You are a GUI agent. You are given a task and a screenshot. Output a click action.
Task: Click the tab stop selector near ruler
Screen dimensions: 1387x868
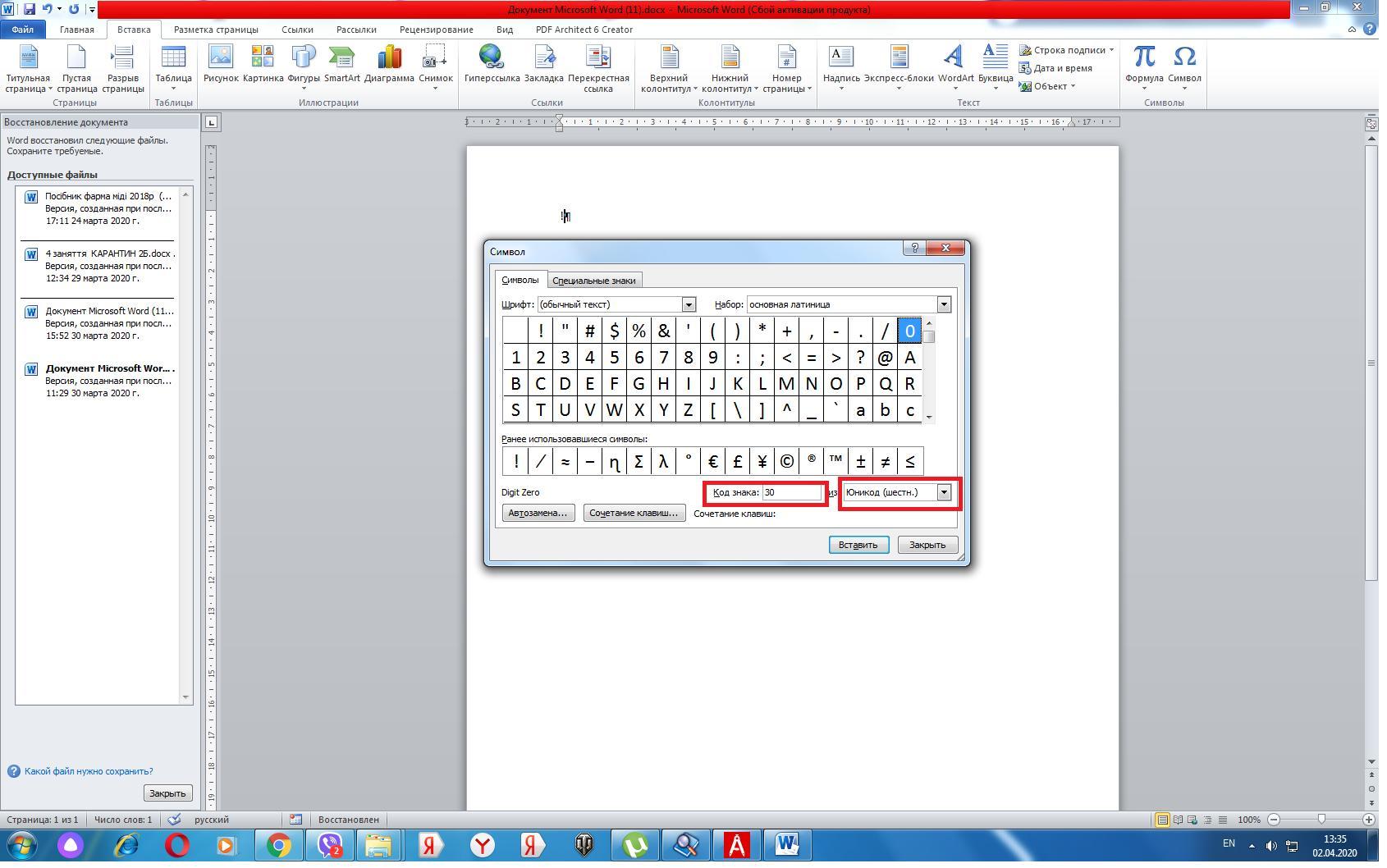[x=211, y=123]
